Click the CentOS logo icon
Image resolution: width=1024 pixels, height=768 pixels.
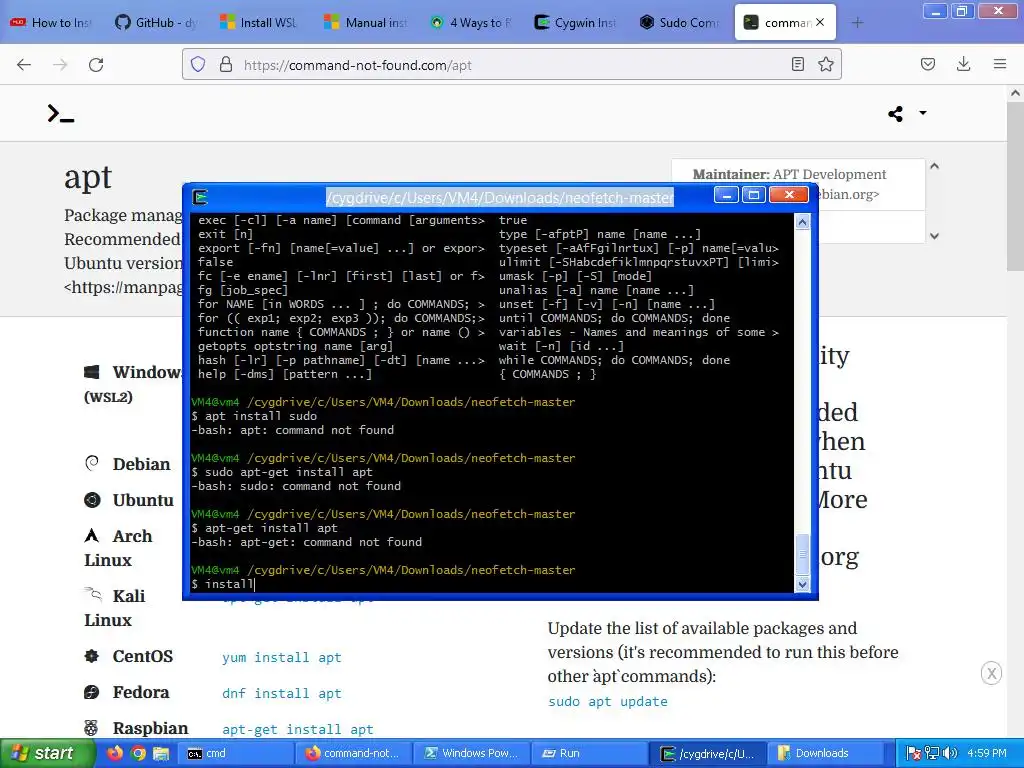pyautogui.click(x=91, y=656)
